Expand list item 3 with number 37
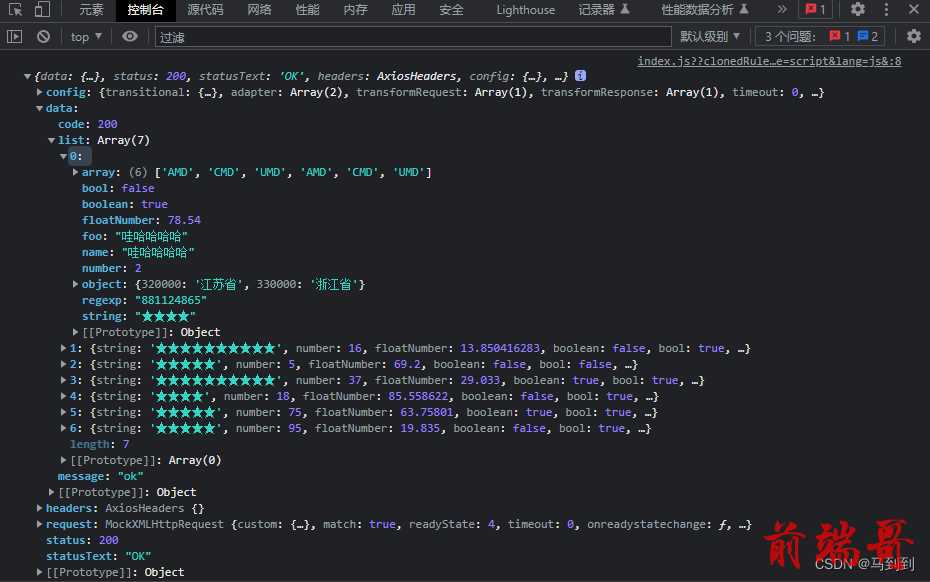The image size is (930, 582). click(x=63, y=380)
